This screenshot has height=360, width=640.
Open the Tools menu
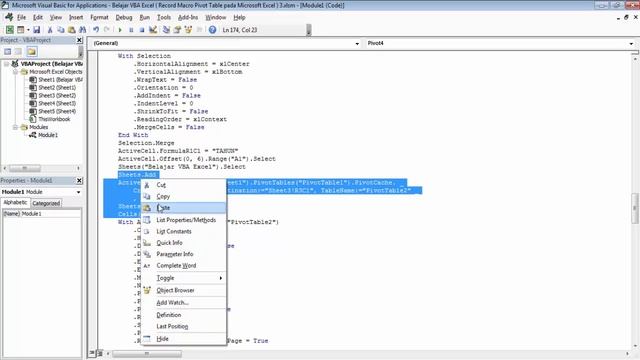click(164, 18)
